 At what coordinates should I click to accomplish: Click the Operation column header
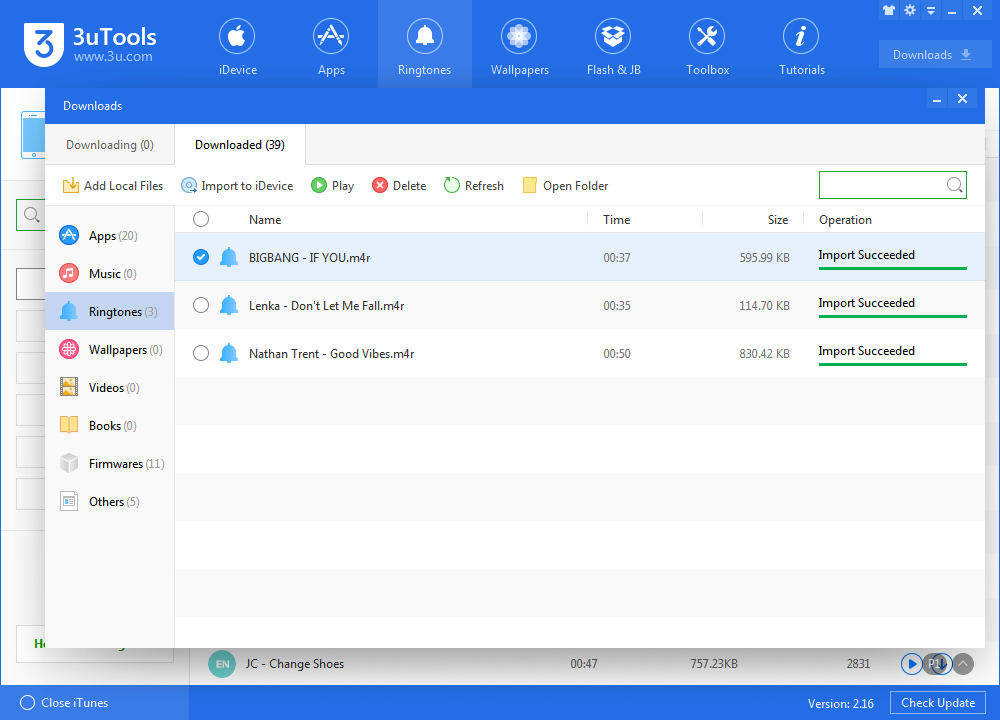845,220
